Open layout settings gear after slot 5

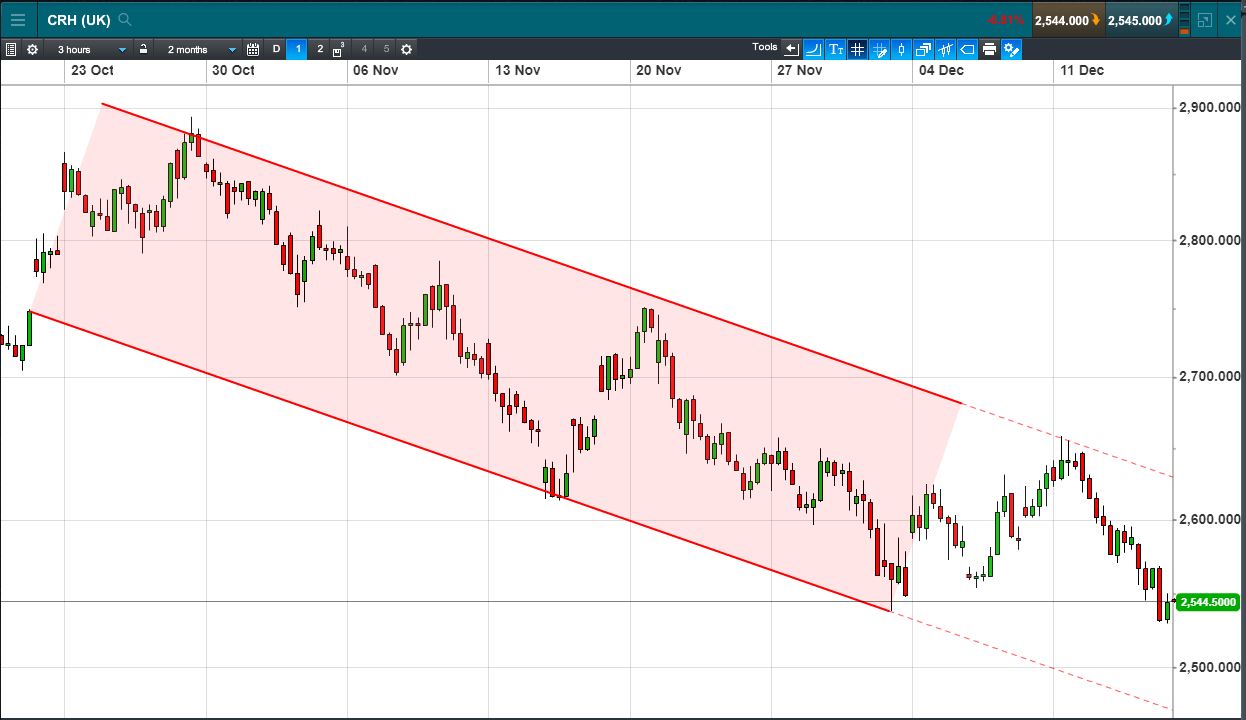coord(406,49)
